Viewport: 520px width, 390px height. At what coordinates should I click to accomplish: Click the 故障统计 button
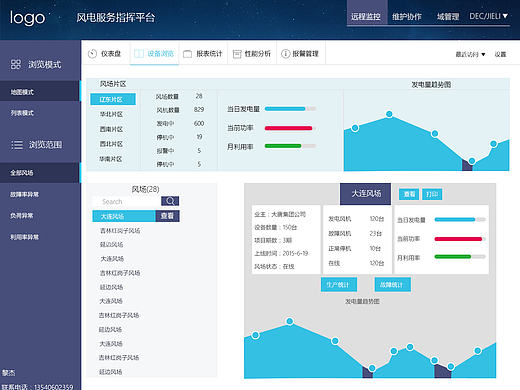[x=392, y=285]
